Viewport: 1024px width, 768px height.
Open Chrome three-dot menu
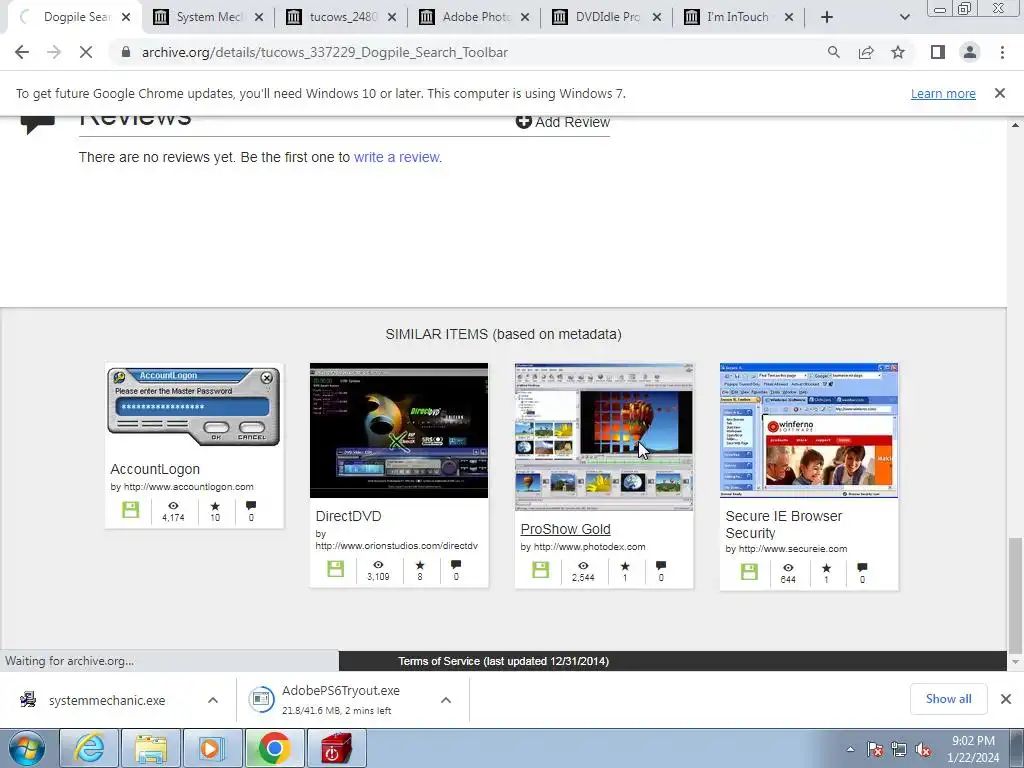pos(1002,52)
